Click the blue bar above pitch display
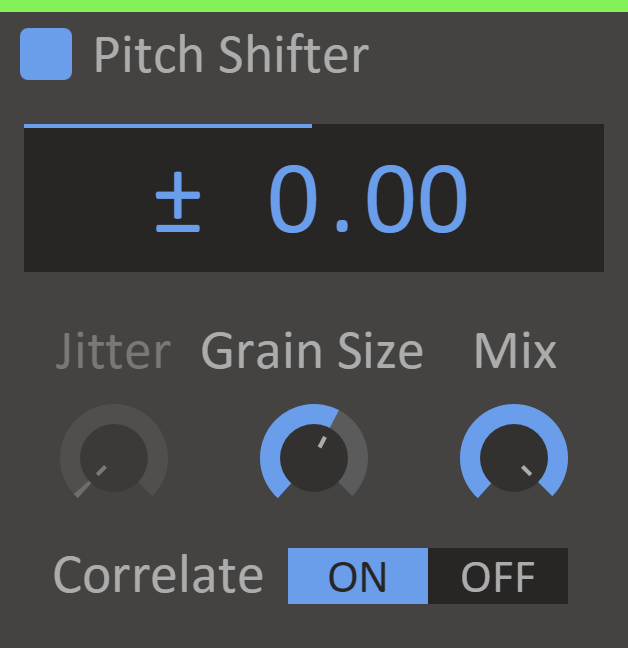 (167, 126)
